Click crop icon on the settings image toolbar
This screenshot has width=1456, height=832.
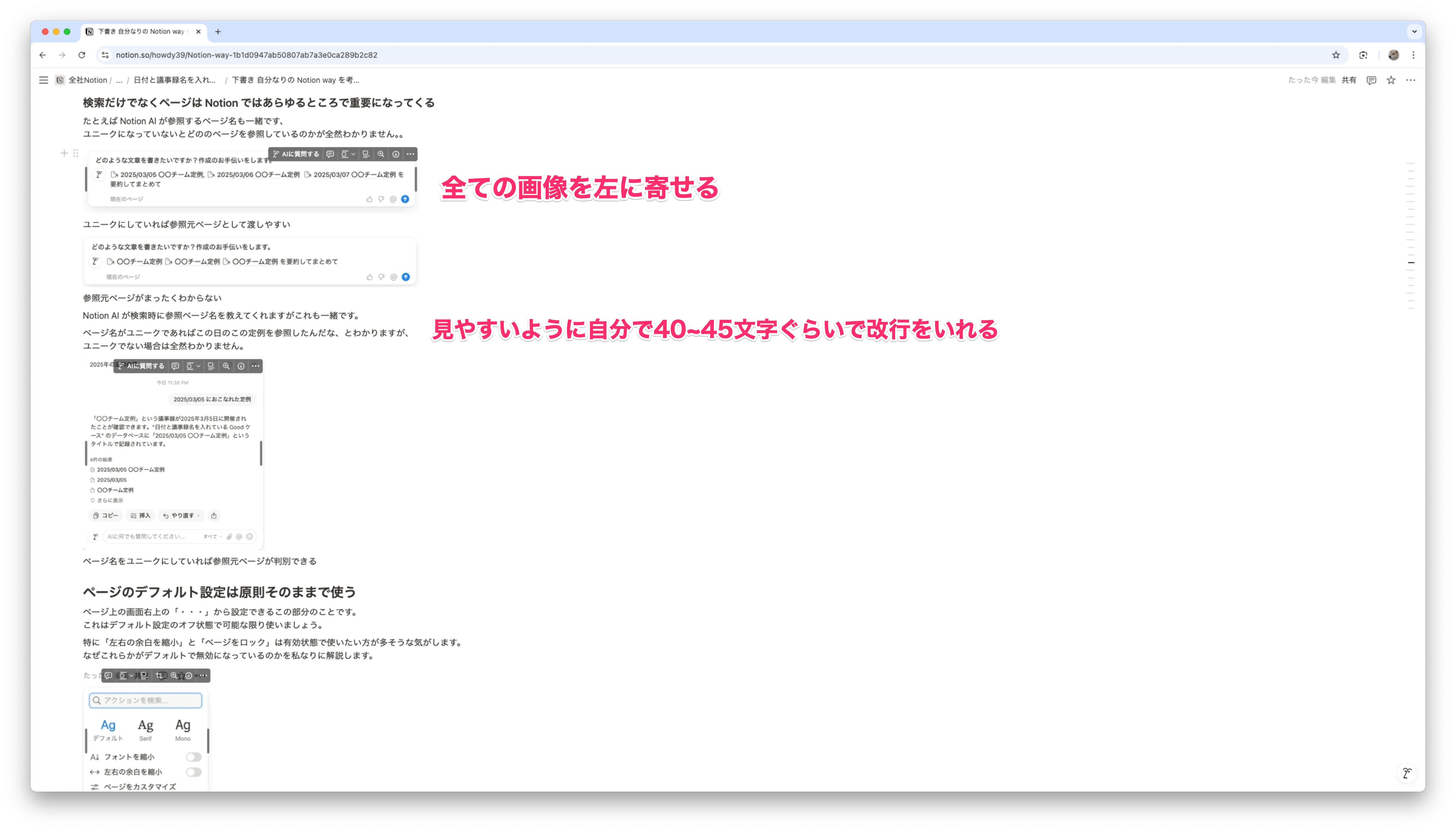pos(159,675)
